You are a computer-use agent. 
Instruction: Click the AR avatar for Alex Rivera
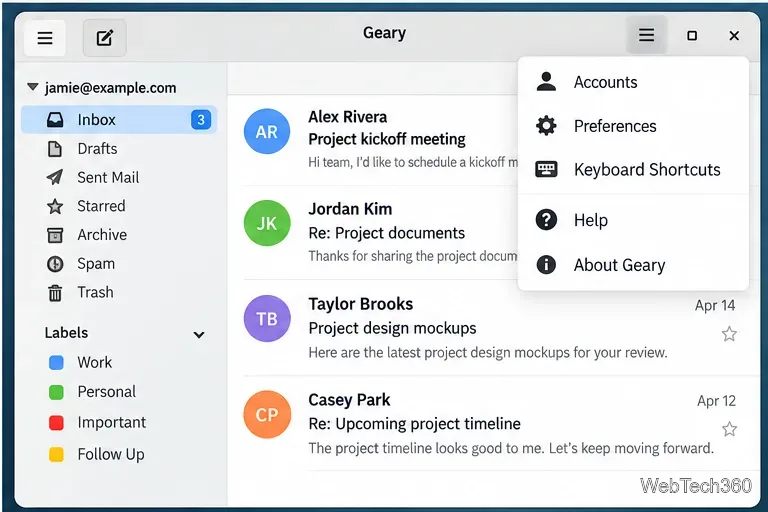[x=267, y=131]
